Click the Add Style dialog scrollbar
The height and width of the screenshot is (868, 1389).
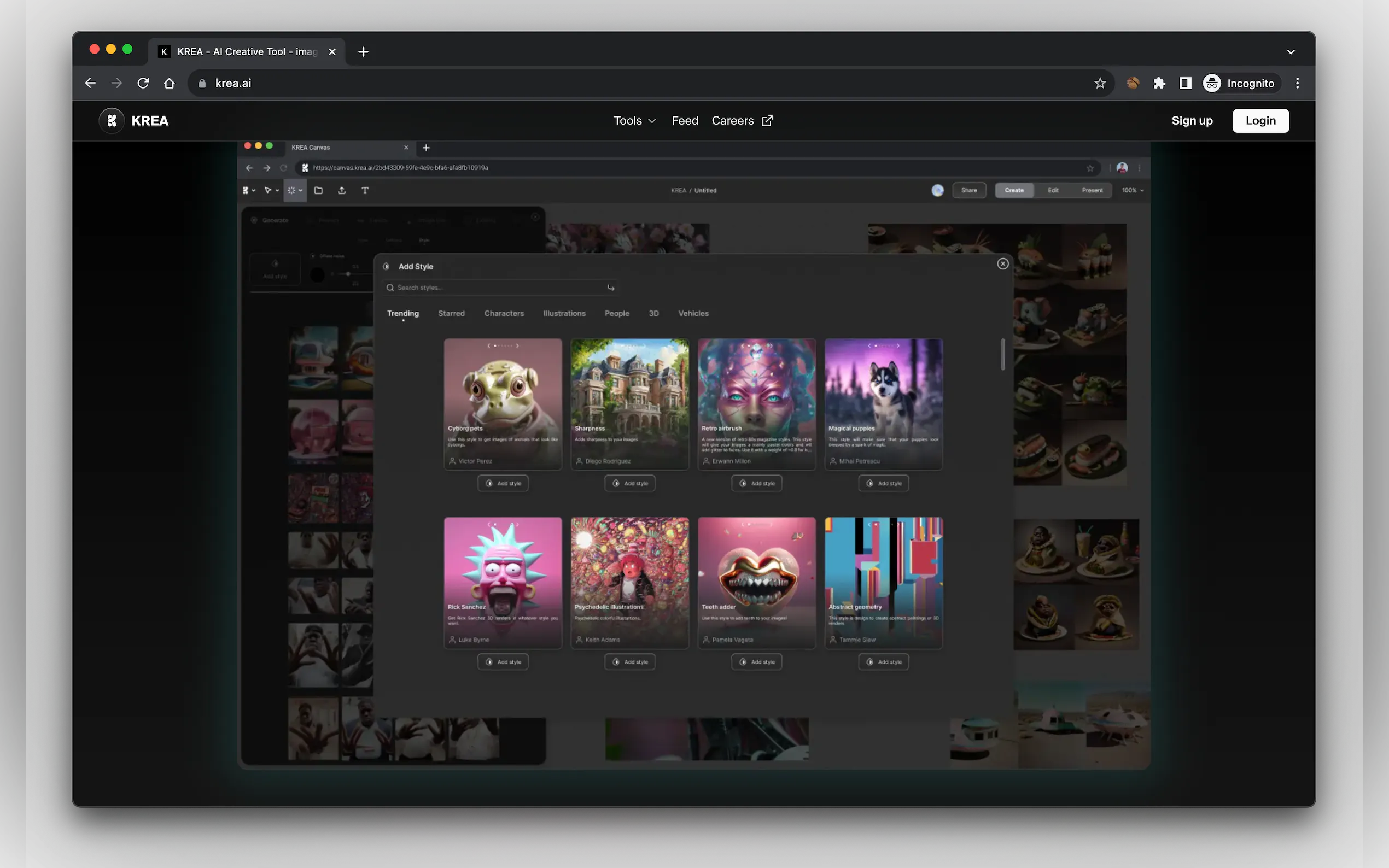point(1002,354)
